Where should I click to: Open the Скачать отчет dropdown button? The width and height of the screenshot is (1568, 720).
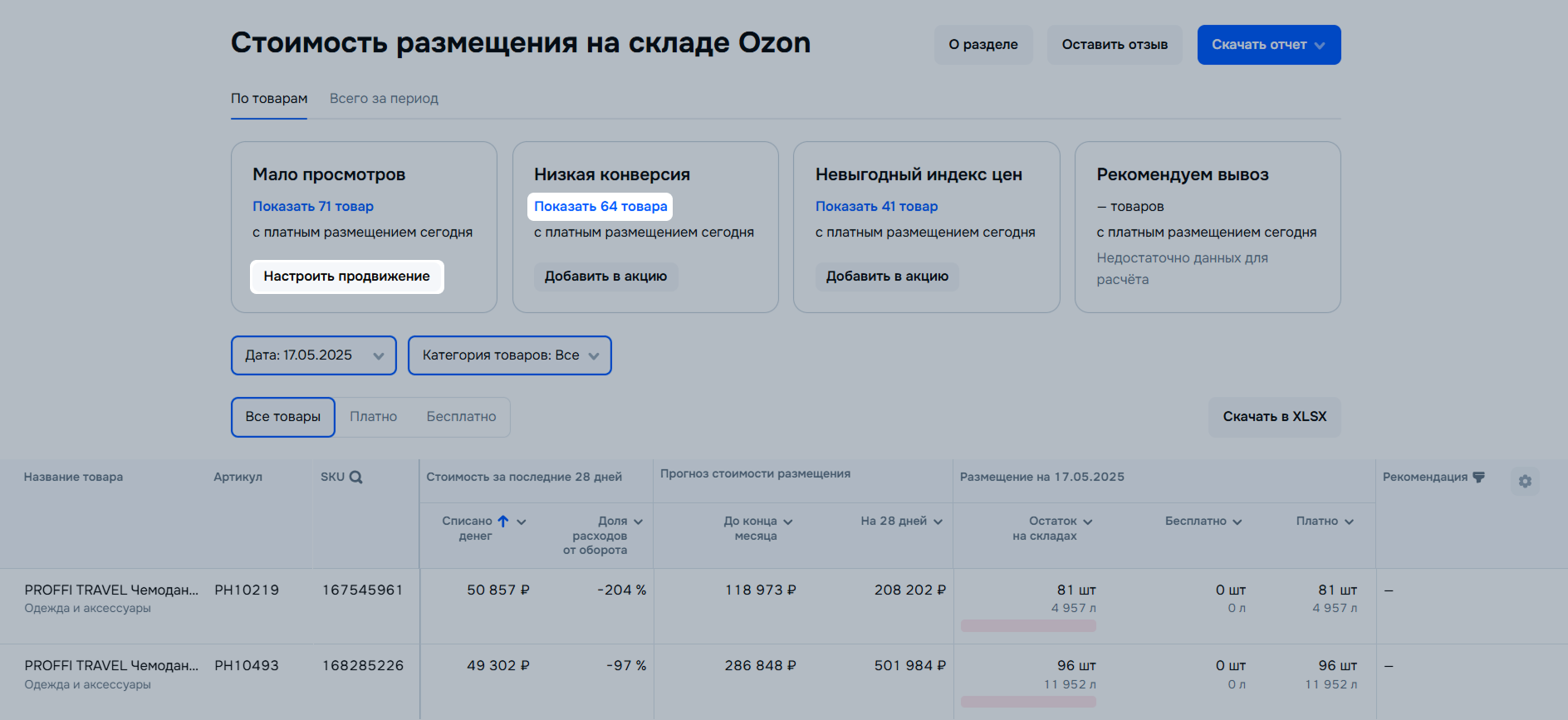pyautogui.click(x=1269, y=45)
